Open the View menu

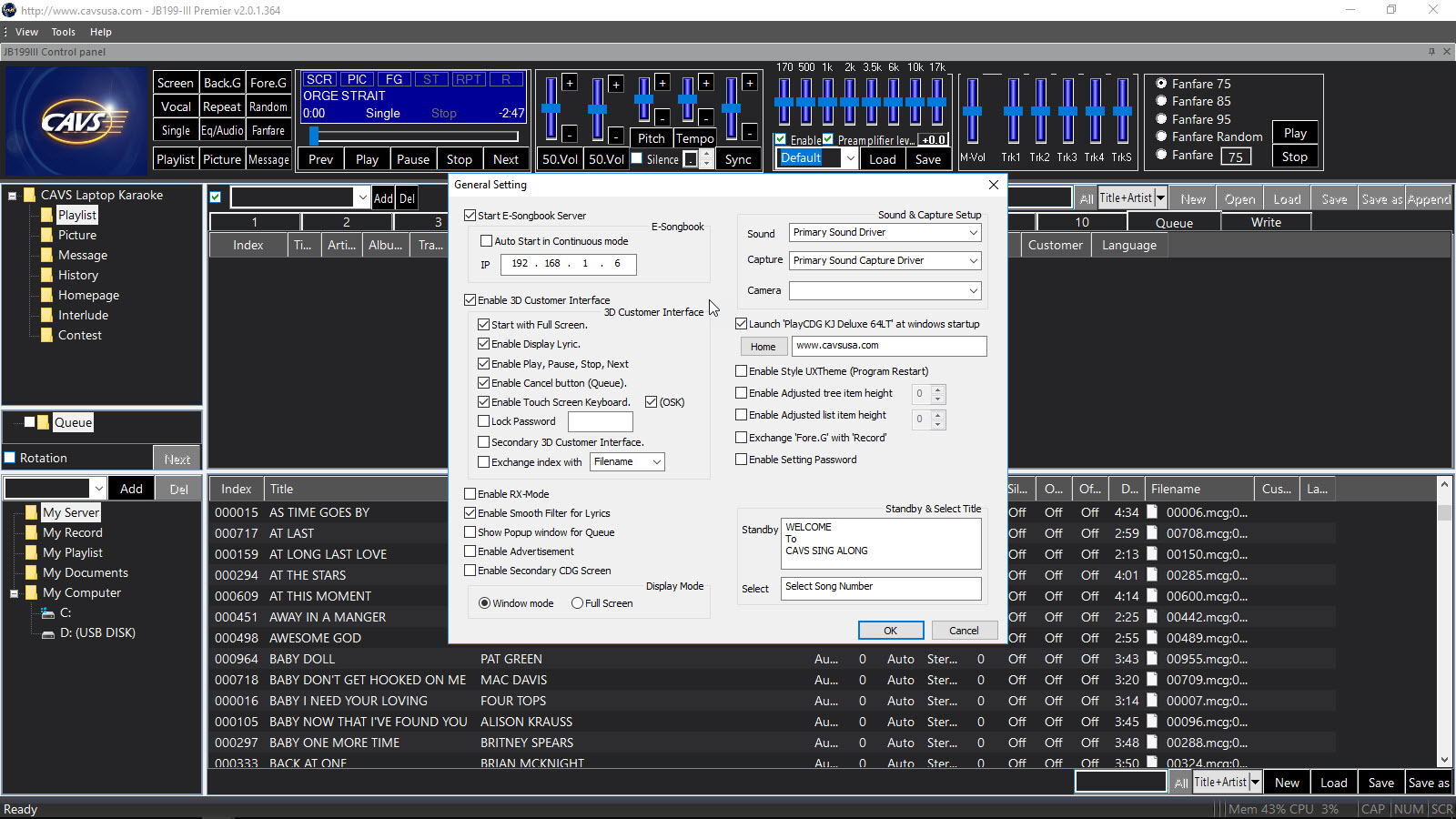pyautogui.click(x=26, y=32)
